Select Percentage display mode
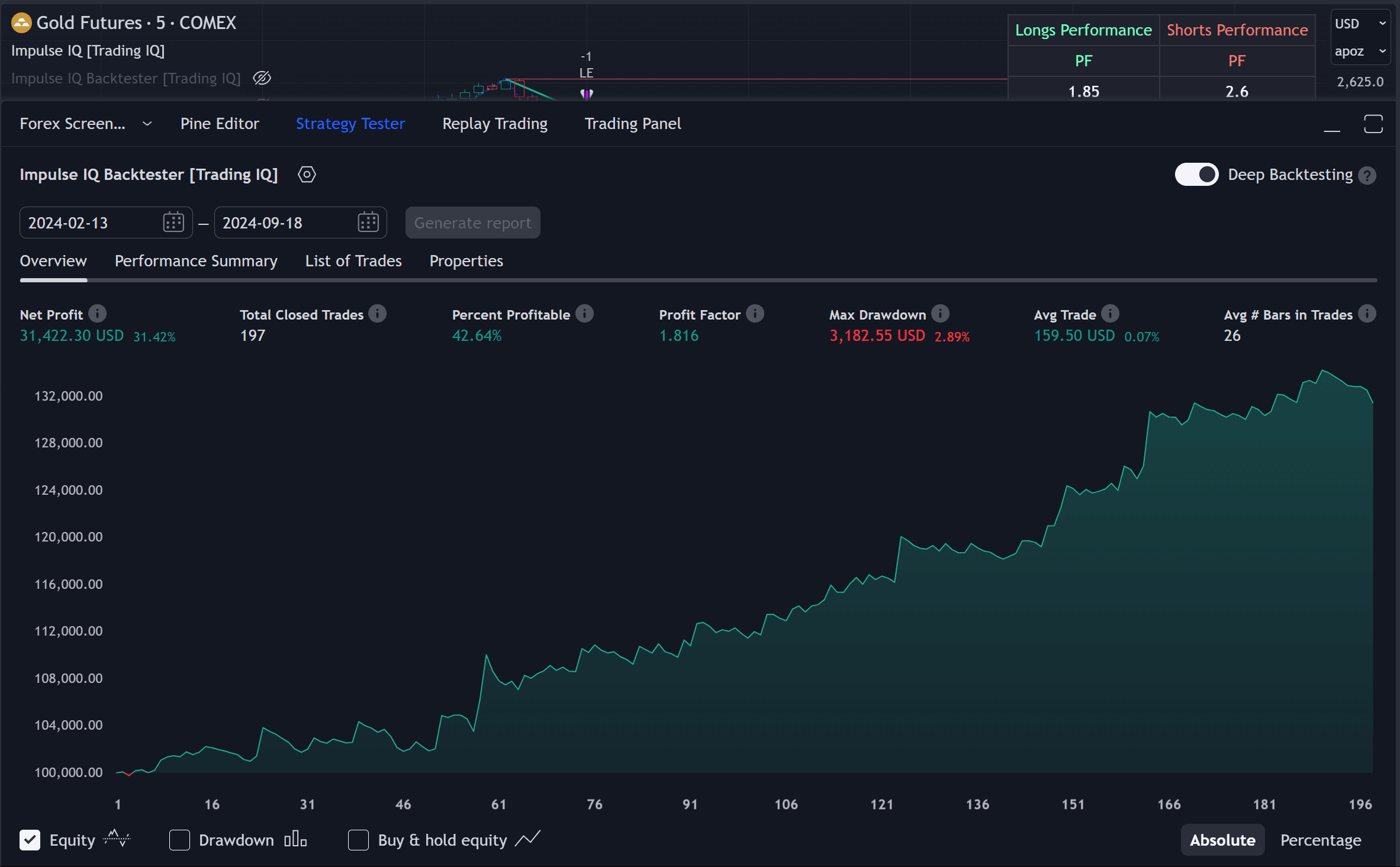The height and width of the screenshot is (867, 1400). click(1321, 840)
